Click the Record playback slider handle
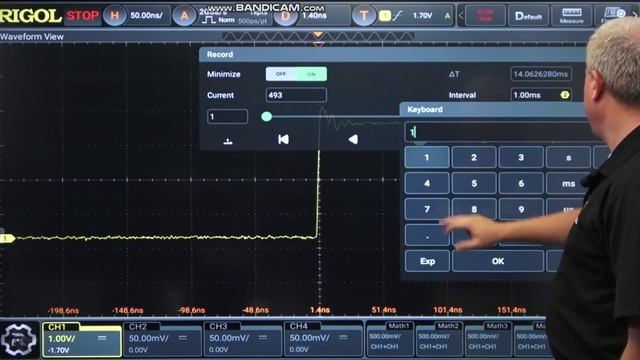The width and height of the screenshot is (640, 360). (x=267, y=117)
